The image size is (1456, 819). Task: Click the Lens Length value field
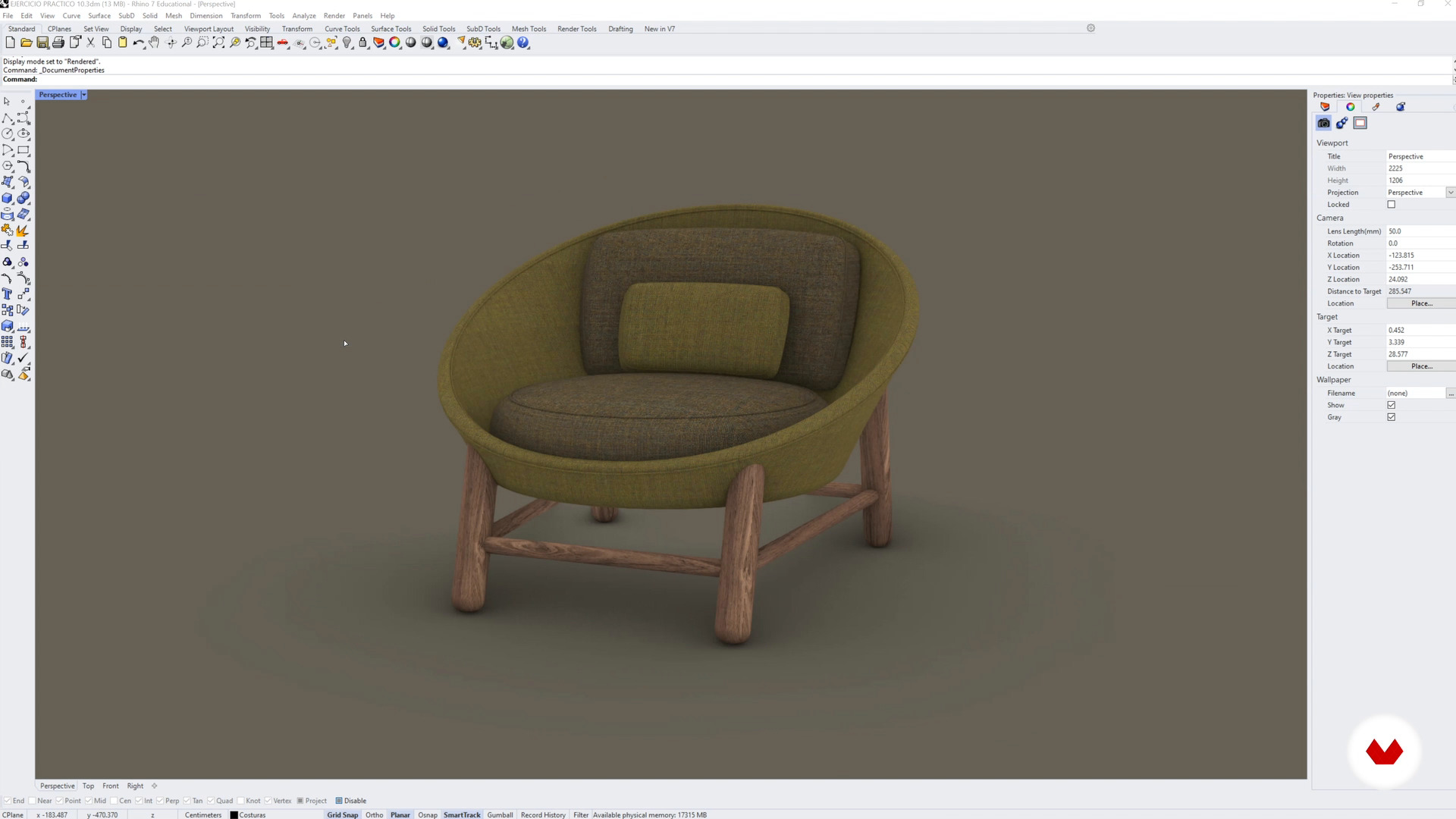coord(1420,231)
